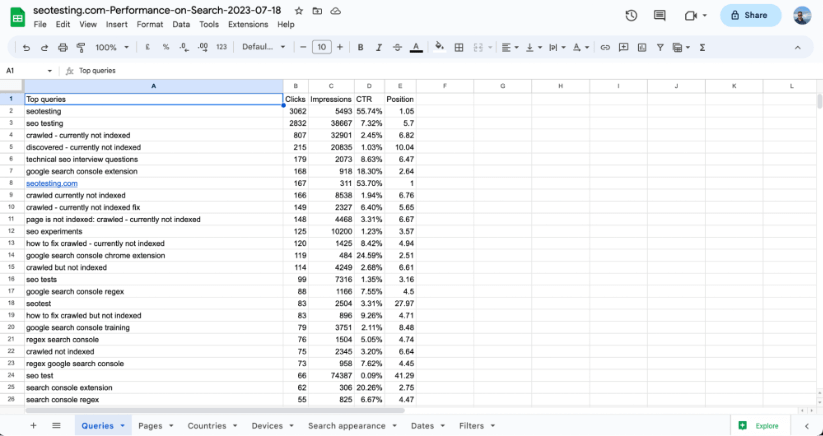Insert chart icon

(x=642, y=47)
